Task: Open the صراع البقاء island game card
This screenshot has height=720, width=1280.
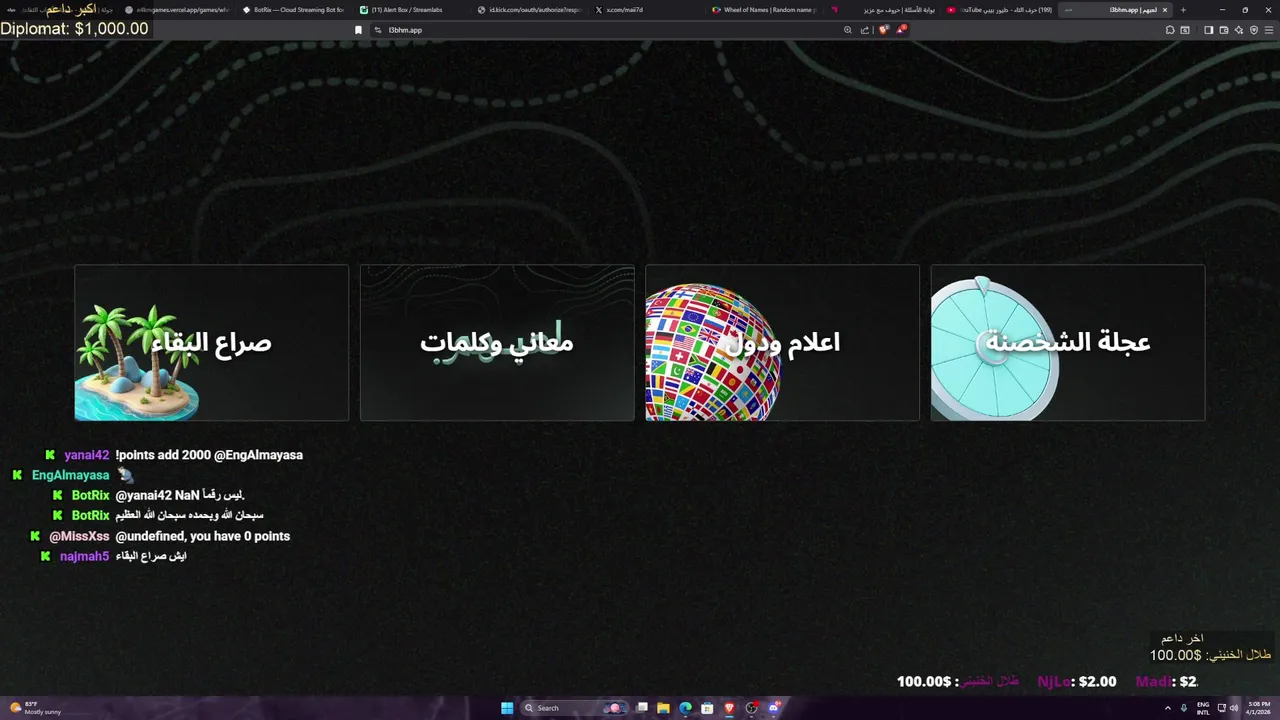Action: tap(211, 343)
